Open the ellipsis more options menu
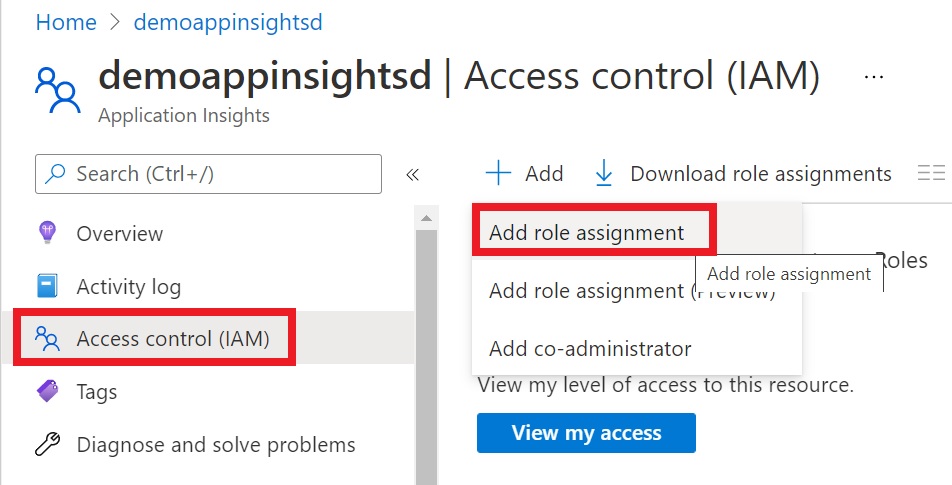952x485 pixels. click(874, 76)
